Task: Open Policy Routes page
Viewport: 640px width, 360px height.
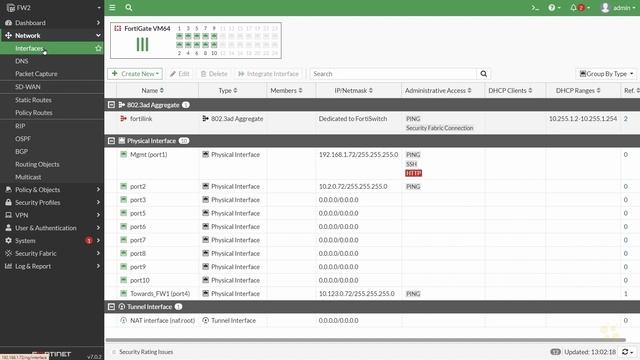Action: pos(33,113)
